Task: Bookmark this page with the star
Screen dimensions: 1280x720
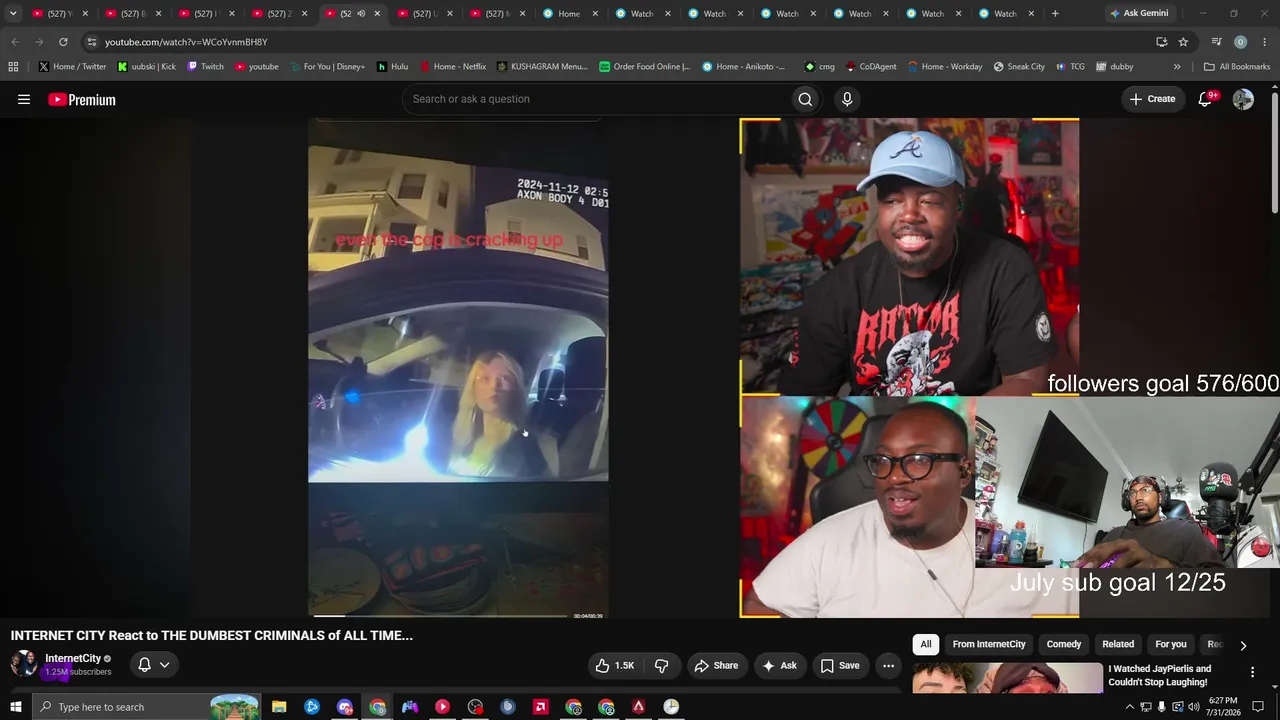Action: 1183,42
